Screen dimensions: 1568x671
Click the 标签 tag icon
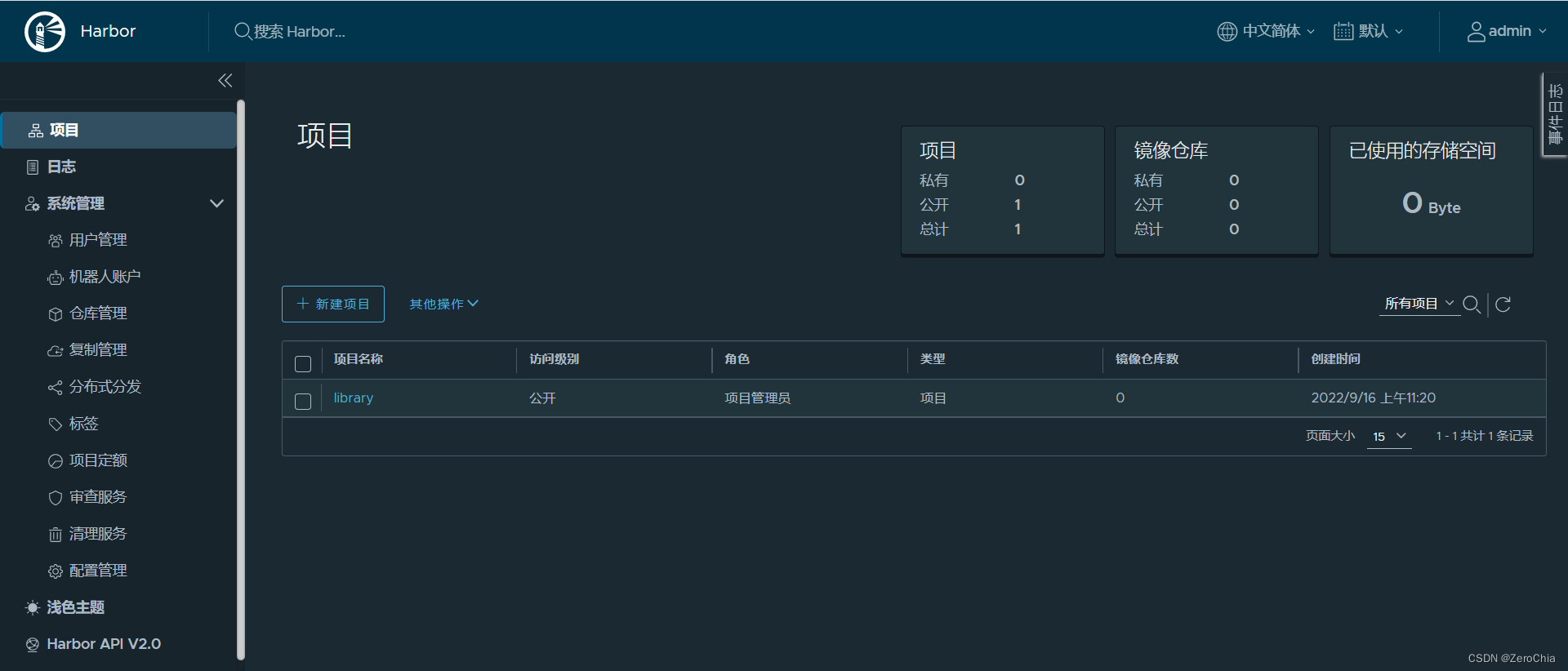tap(56, 424)
